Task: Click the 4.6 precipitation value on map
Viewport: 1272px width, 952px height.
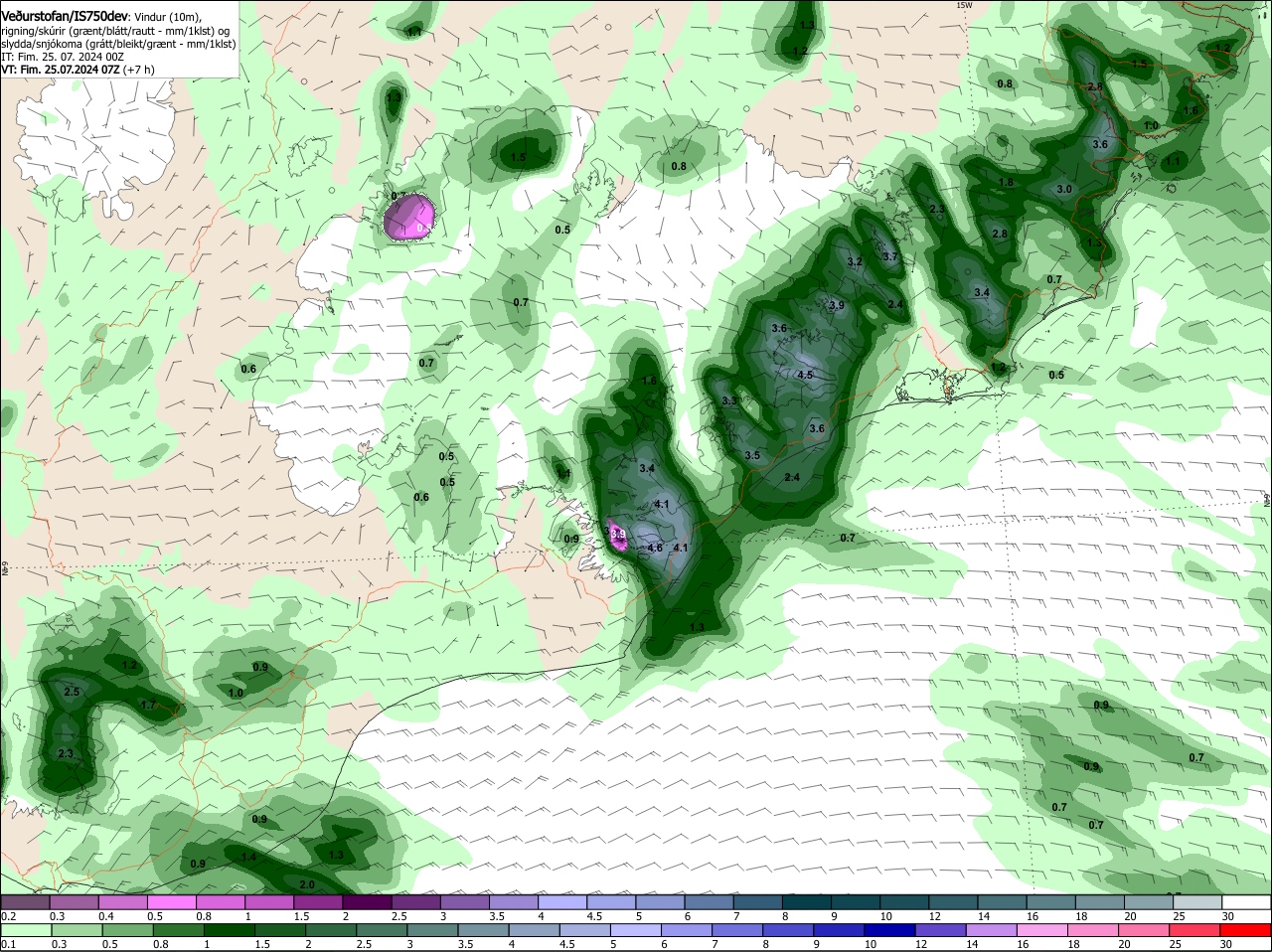Action: pos(655,548)
